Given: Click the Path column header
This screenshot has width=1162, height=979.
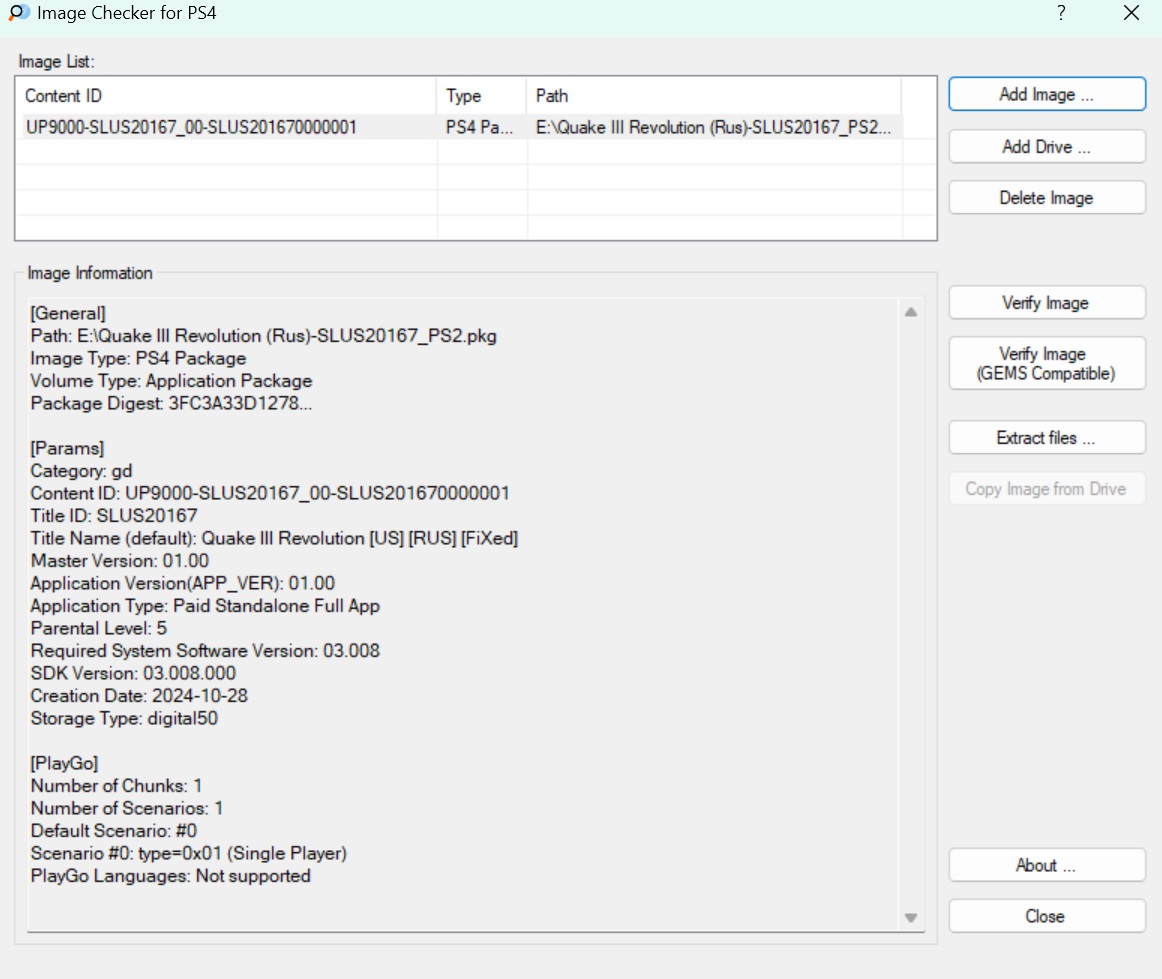Looking at the screenshot, I should point(713,96).
